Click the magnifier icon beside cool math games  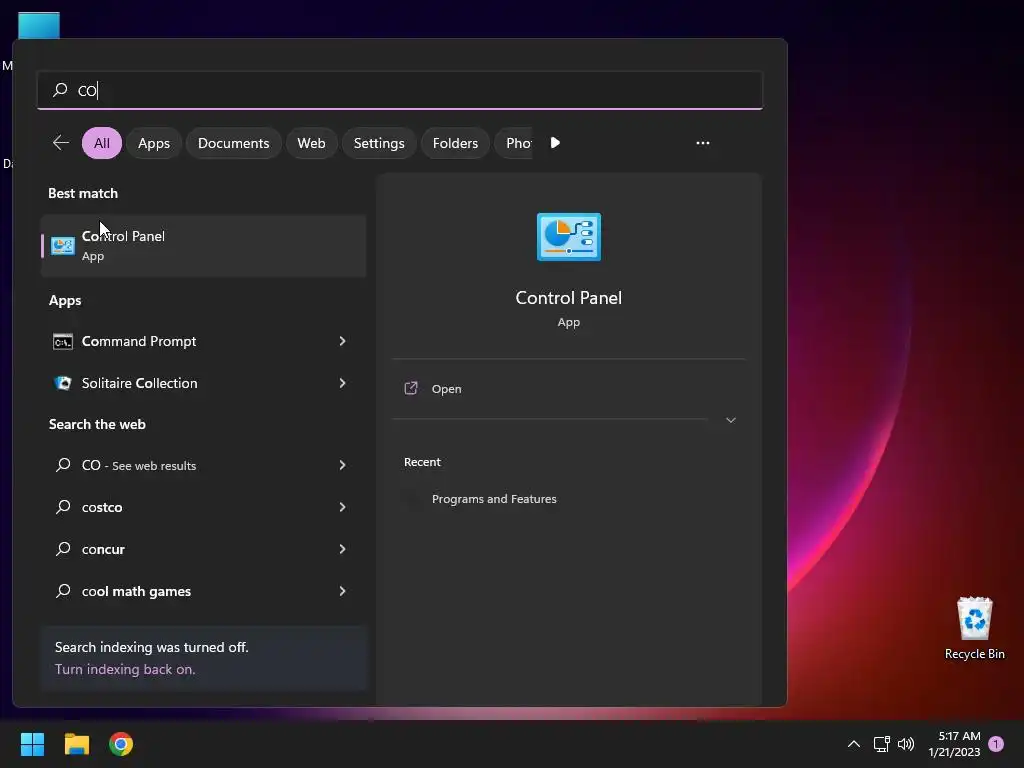point(63,591)
